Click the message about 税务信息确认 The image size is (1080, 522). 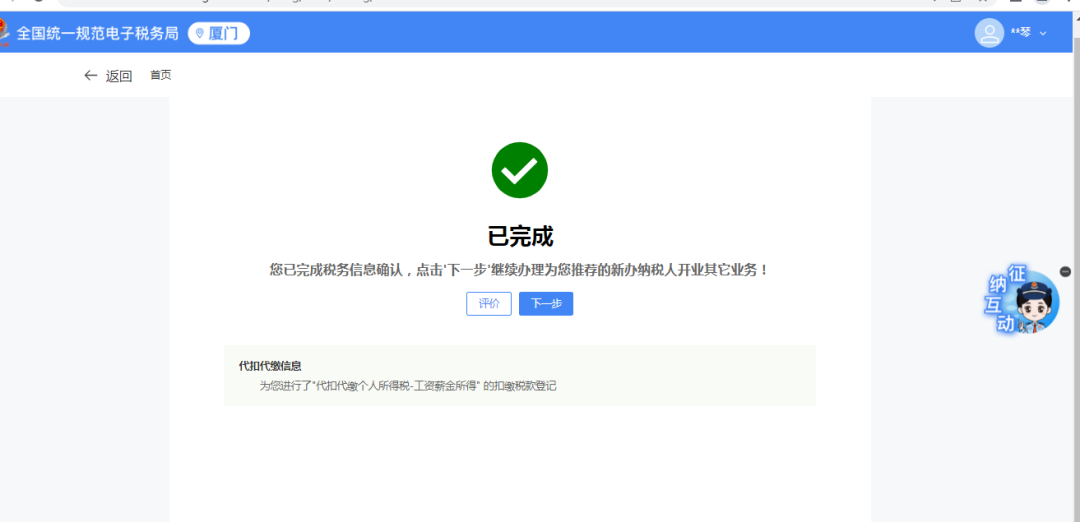[519, 270]
